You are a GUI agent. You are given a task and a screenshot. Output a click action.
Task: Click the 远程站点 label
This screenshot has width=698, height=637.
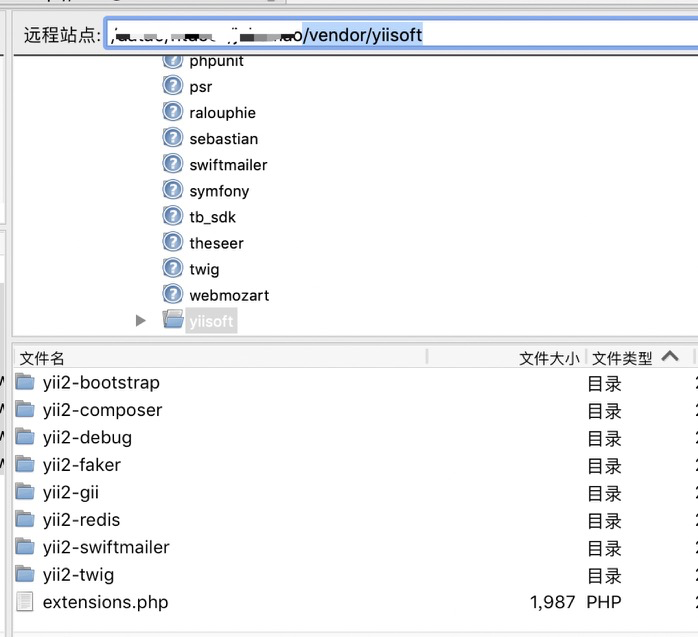tap(62, 35)
